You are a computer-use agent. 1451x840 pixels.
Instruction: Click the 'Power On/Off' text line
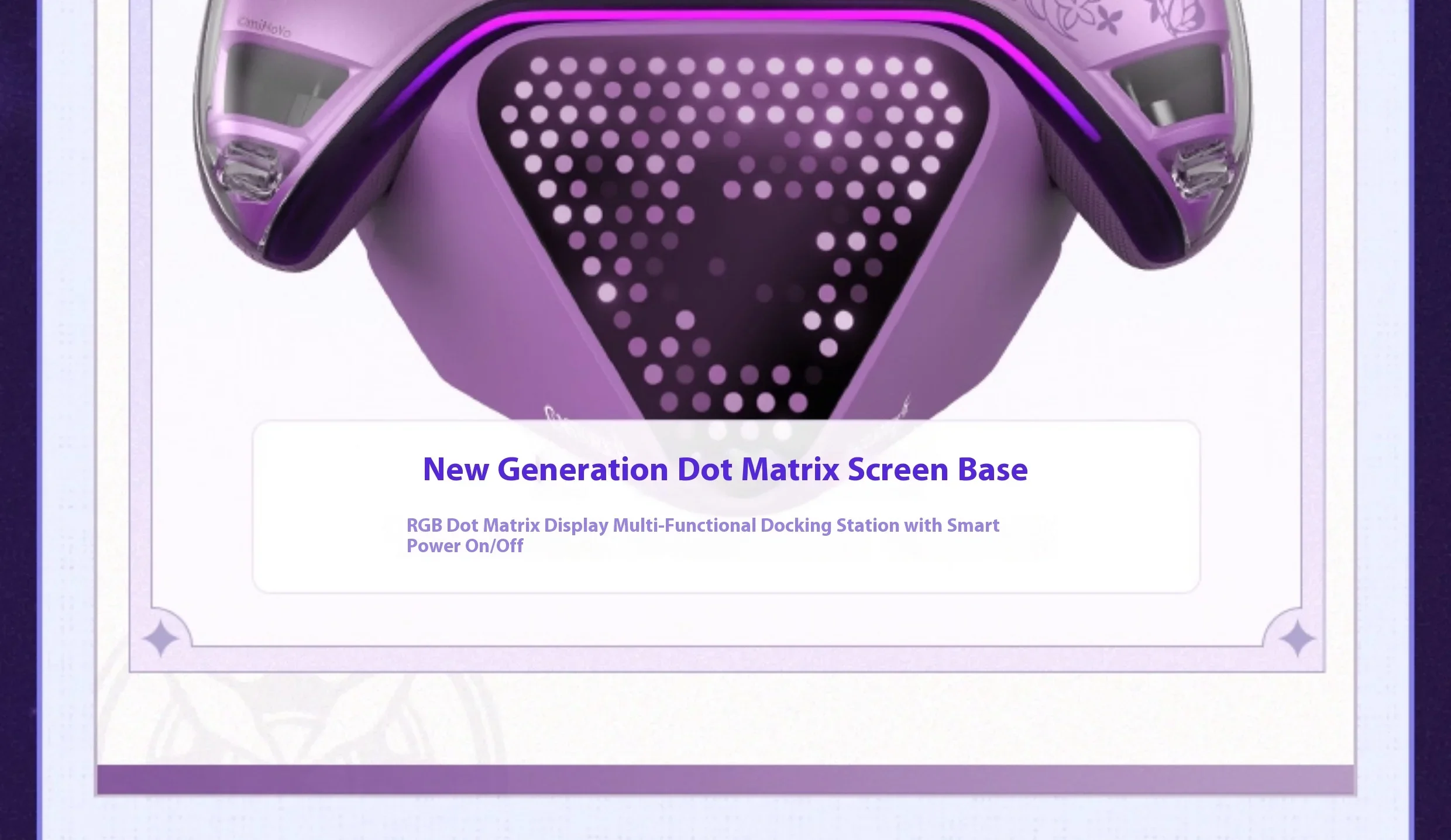pos(465,546)
